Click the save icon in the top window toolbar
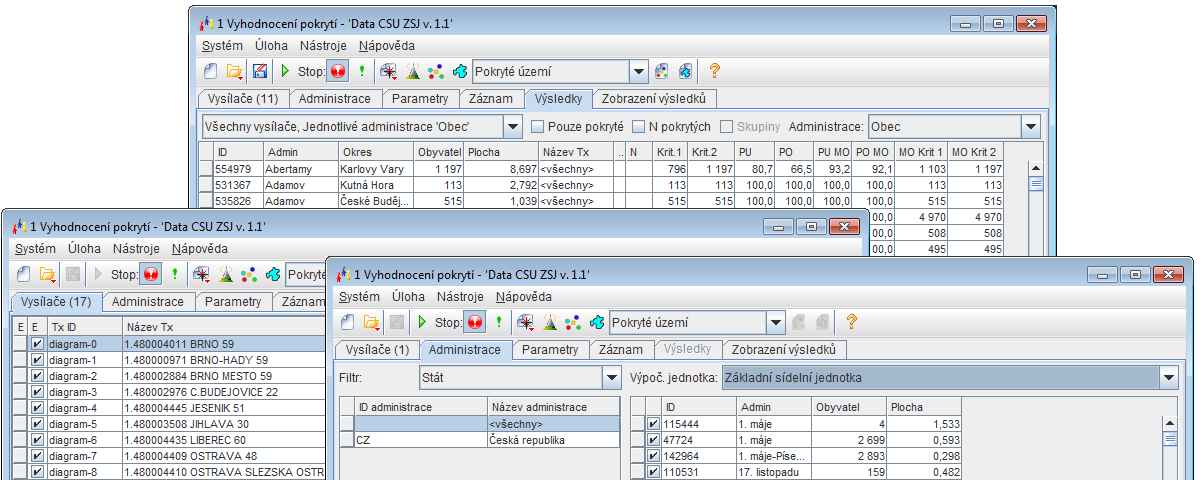This screenshot has height=480, width=1200. point(260,72)
